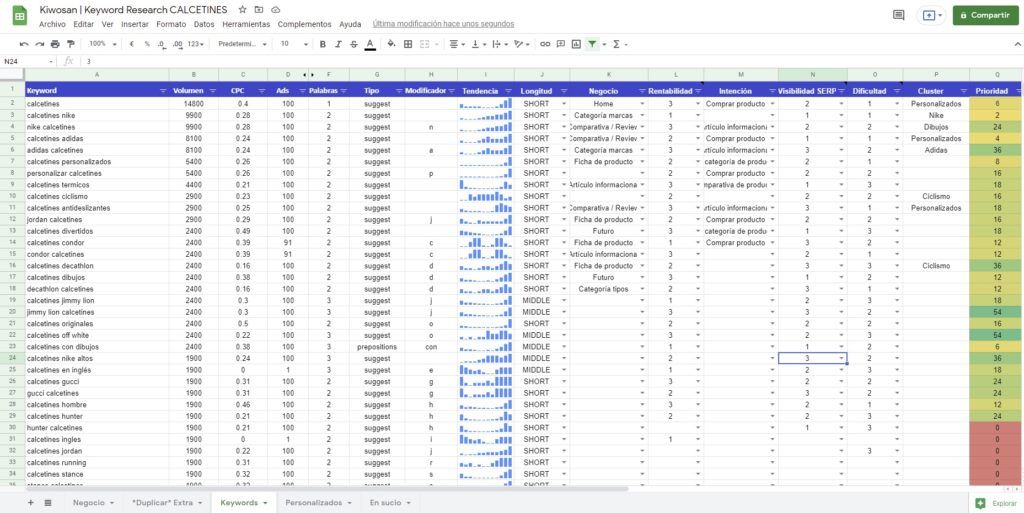
Task: Redo the last undone action
Action: (39, 44)
